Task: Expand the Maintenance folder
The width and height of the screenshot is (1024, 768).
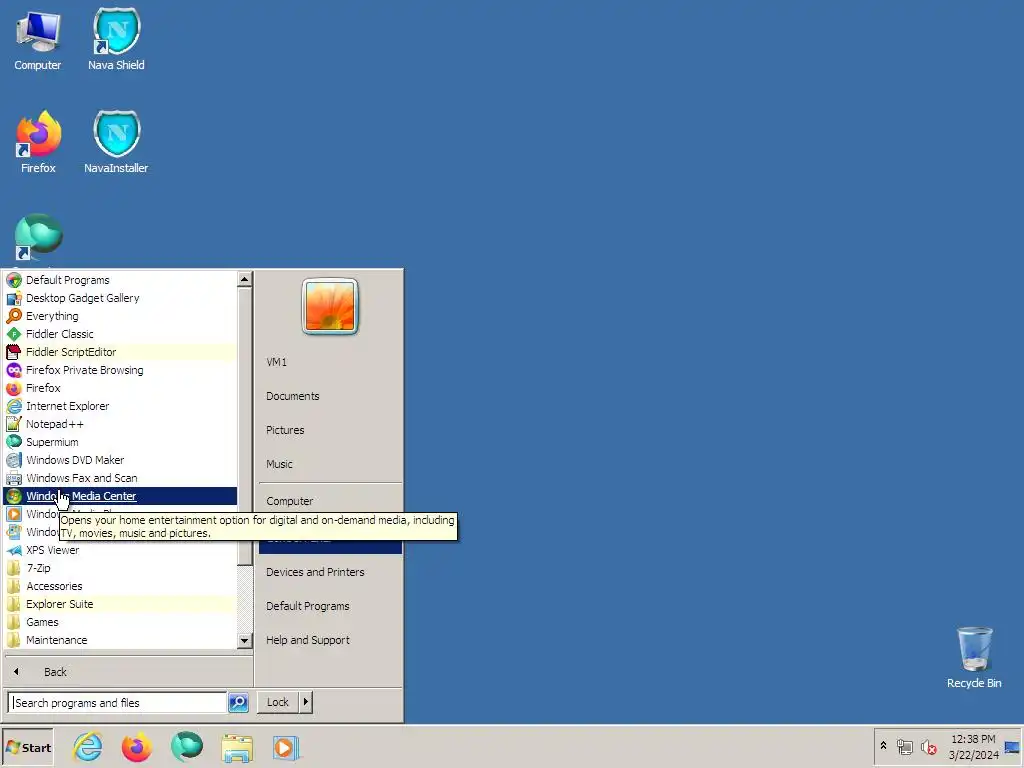Action: (120, 640)
